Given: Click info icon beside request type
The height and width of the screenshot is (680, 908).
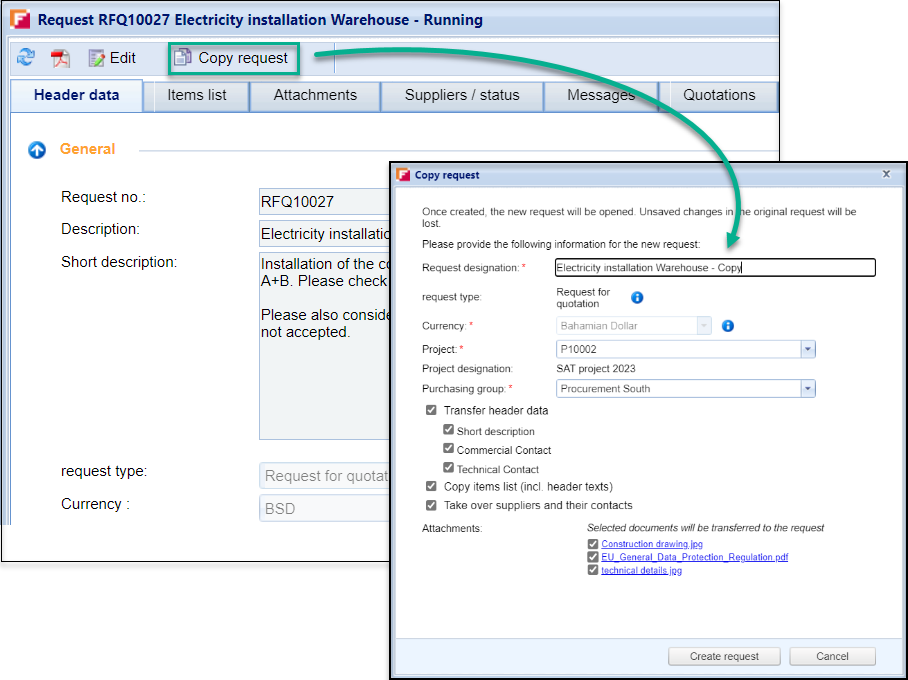Looking at the screenshot, I should [x=637, y=298].
